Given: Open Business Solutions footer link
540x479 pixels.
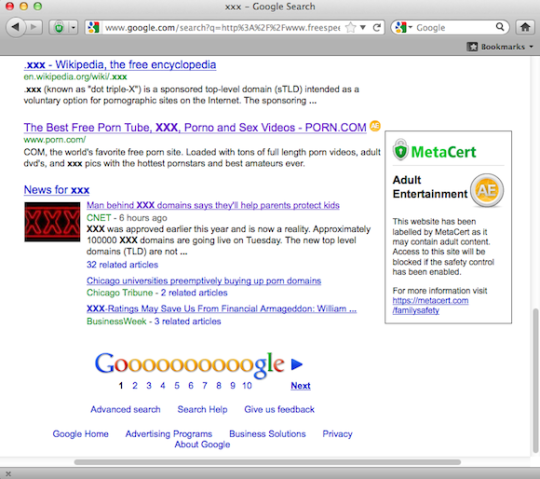Looking at the screenshot, I should coord(267,434).
